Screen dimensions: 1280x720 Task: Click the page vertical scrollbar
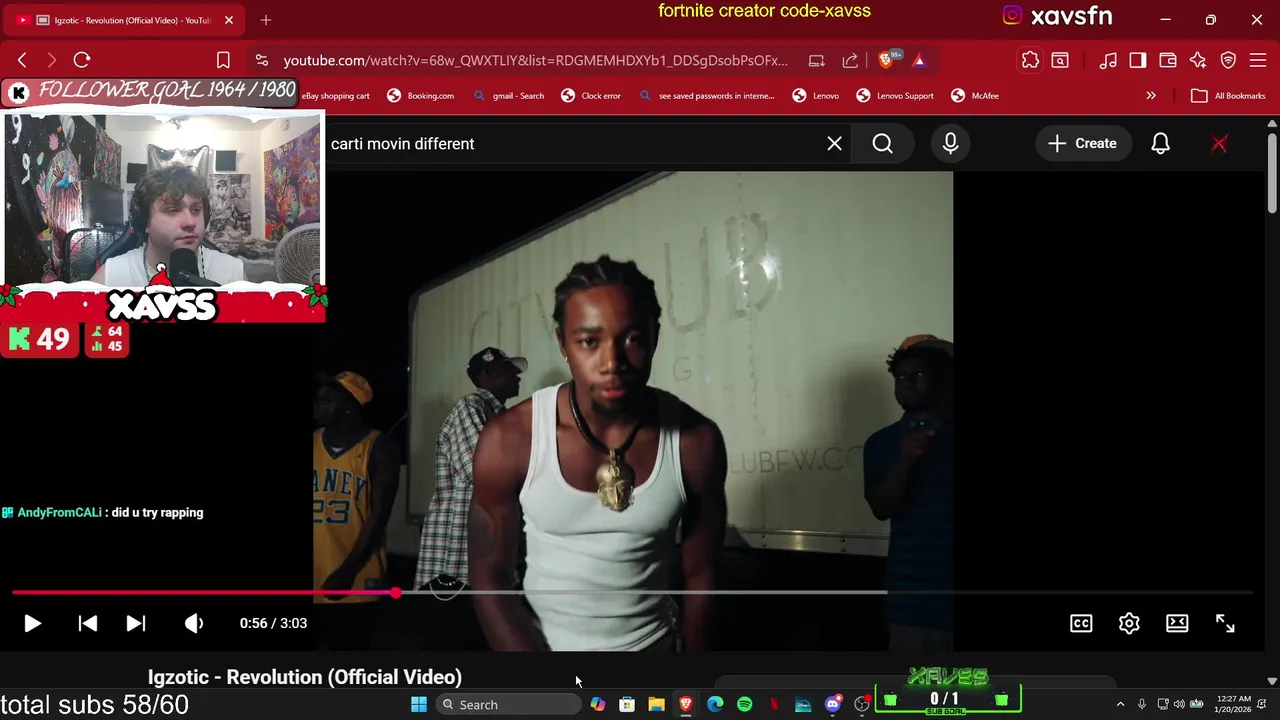coord(1272,172)
